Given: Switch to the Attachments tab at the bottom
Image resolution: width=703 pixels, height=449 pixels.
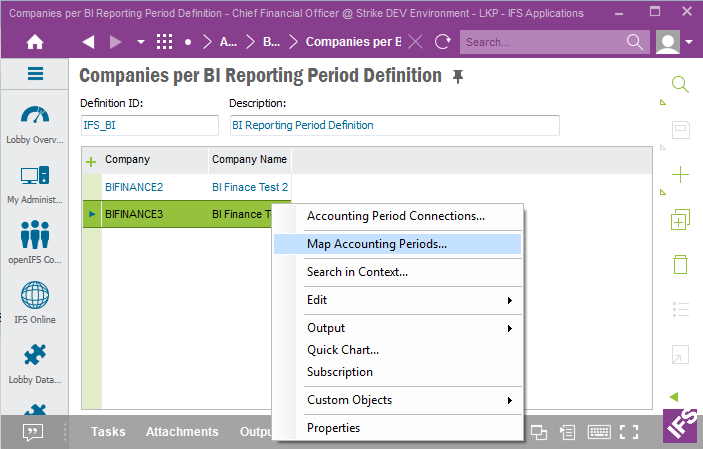Looking at the screenshot, I should click(x=181, y=432).
